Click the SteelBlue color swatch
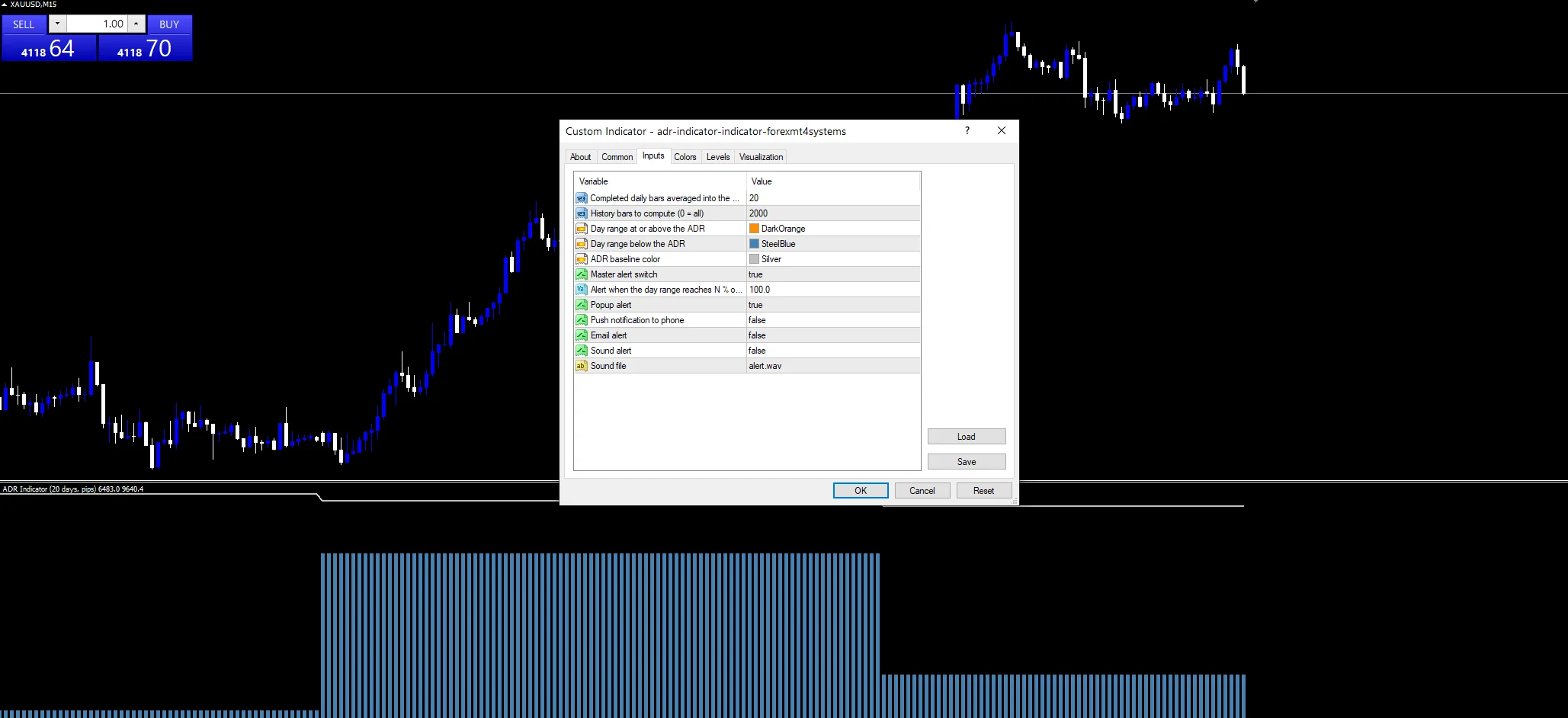 pos(754,244)
